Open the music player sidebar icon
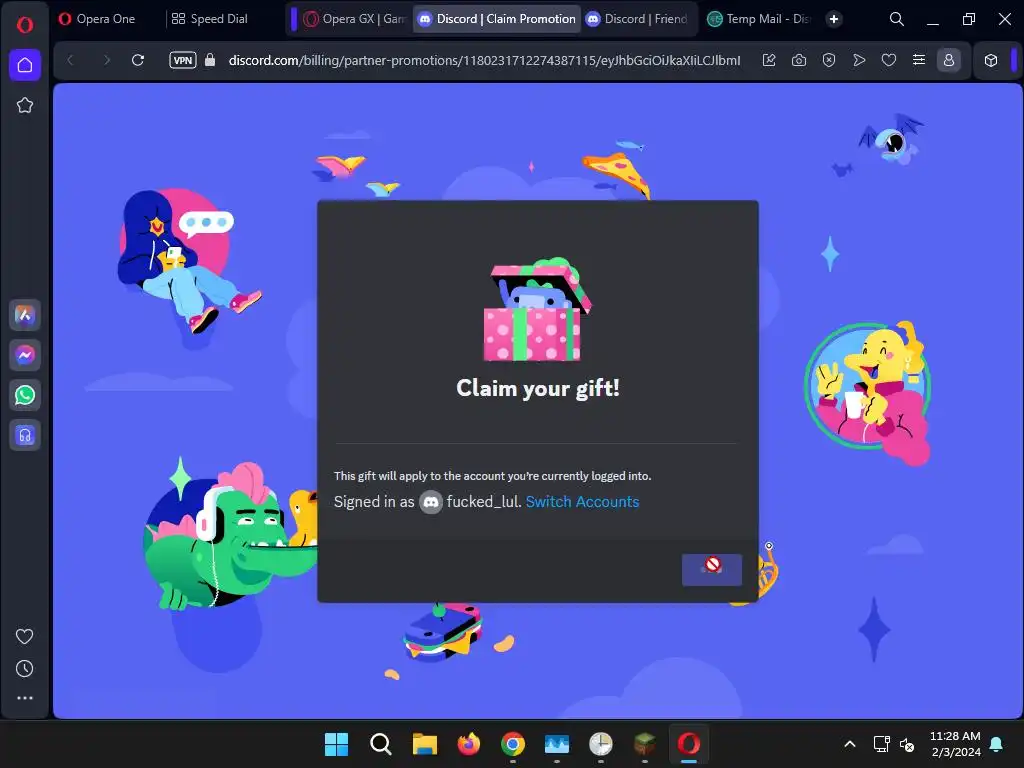 pos(25,435)
